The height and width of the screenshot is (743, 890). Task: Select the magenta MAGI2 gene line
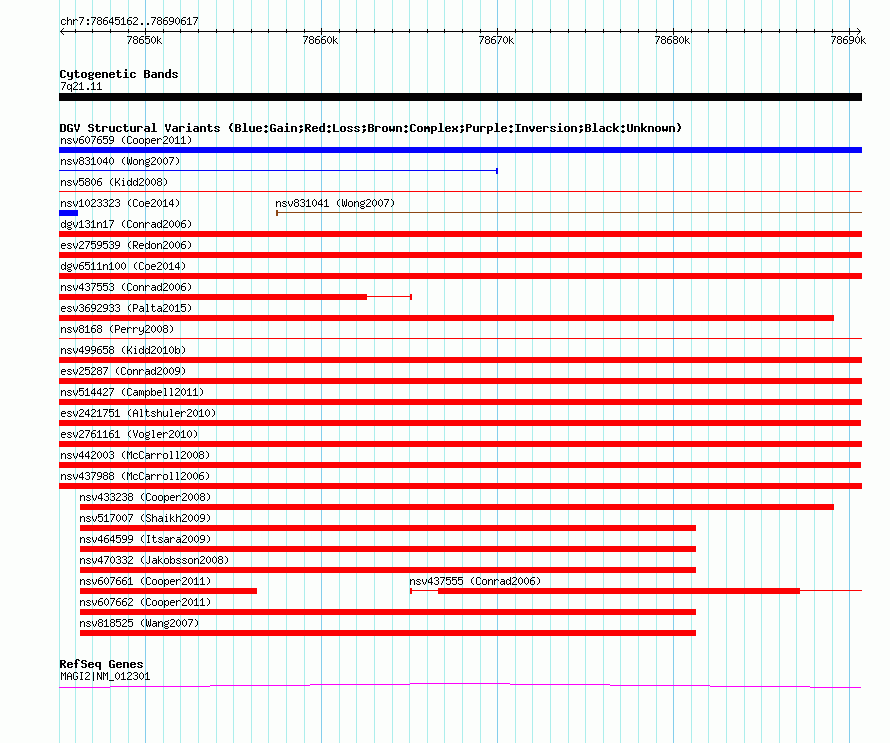[x=460, y=686]
